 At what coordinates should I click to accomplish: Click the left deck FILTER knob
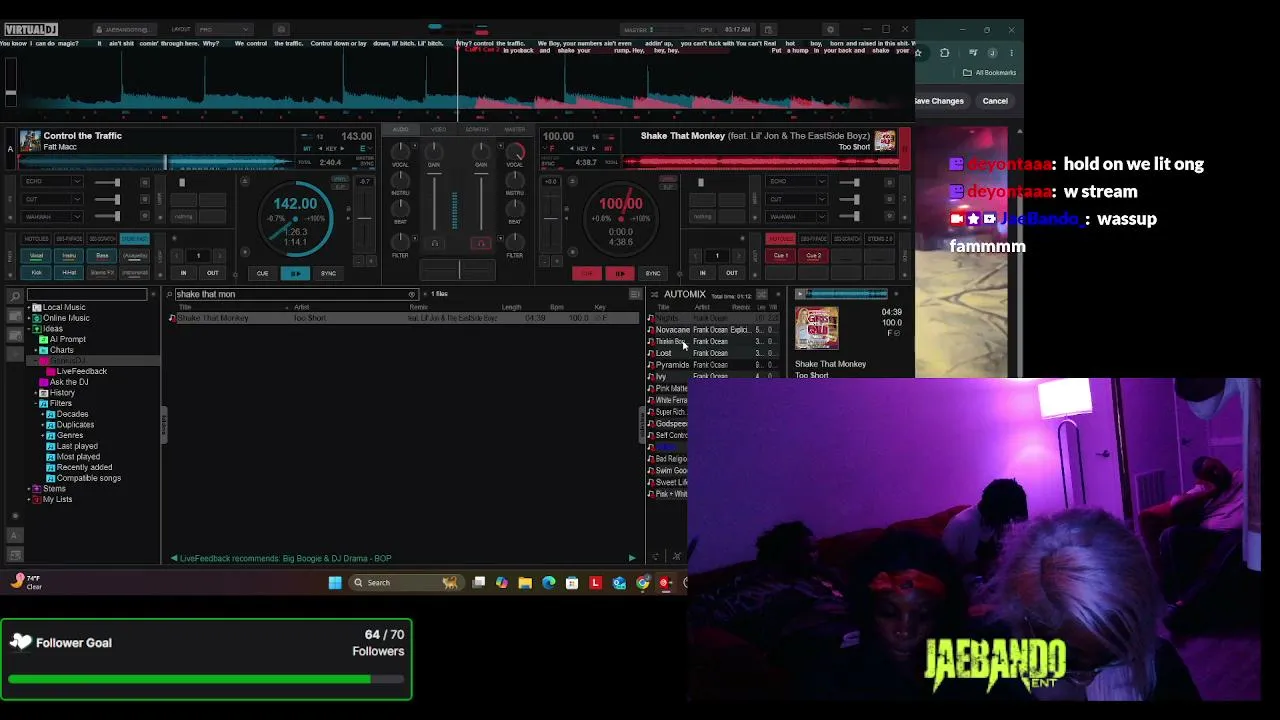click(x=400, y=241)
